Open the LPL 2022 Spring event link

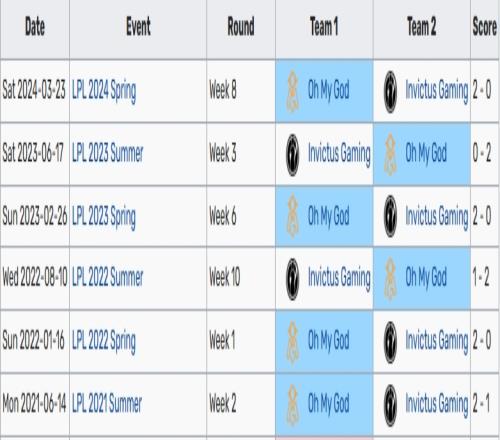pos(104,341)
